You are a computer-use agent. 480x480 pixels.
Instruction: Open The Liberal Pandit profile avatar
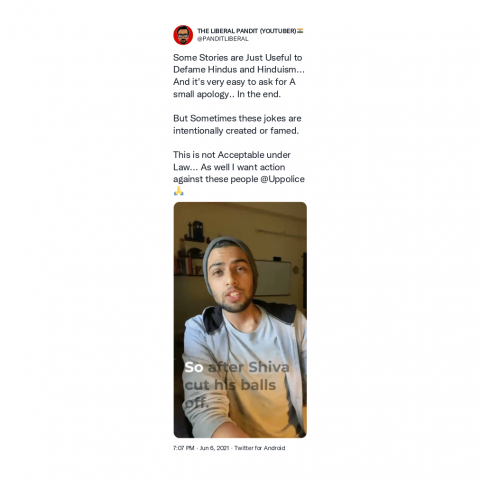(x=183, y=35)
